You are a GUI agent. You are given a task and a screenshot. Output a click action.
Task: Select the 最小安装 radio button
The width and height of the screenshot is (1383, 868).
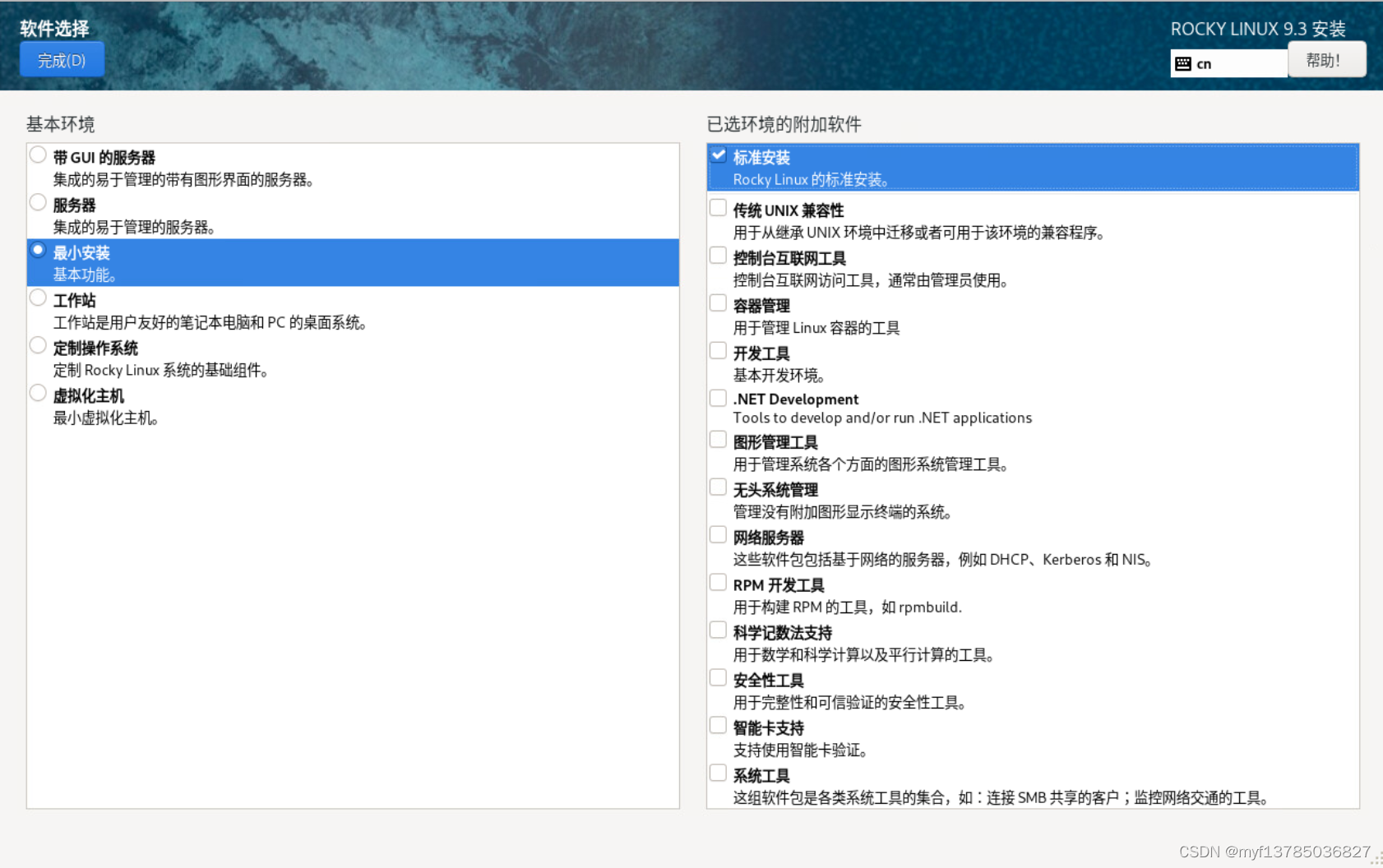coord(38,250)
